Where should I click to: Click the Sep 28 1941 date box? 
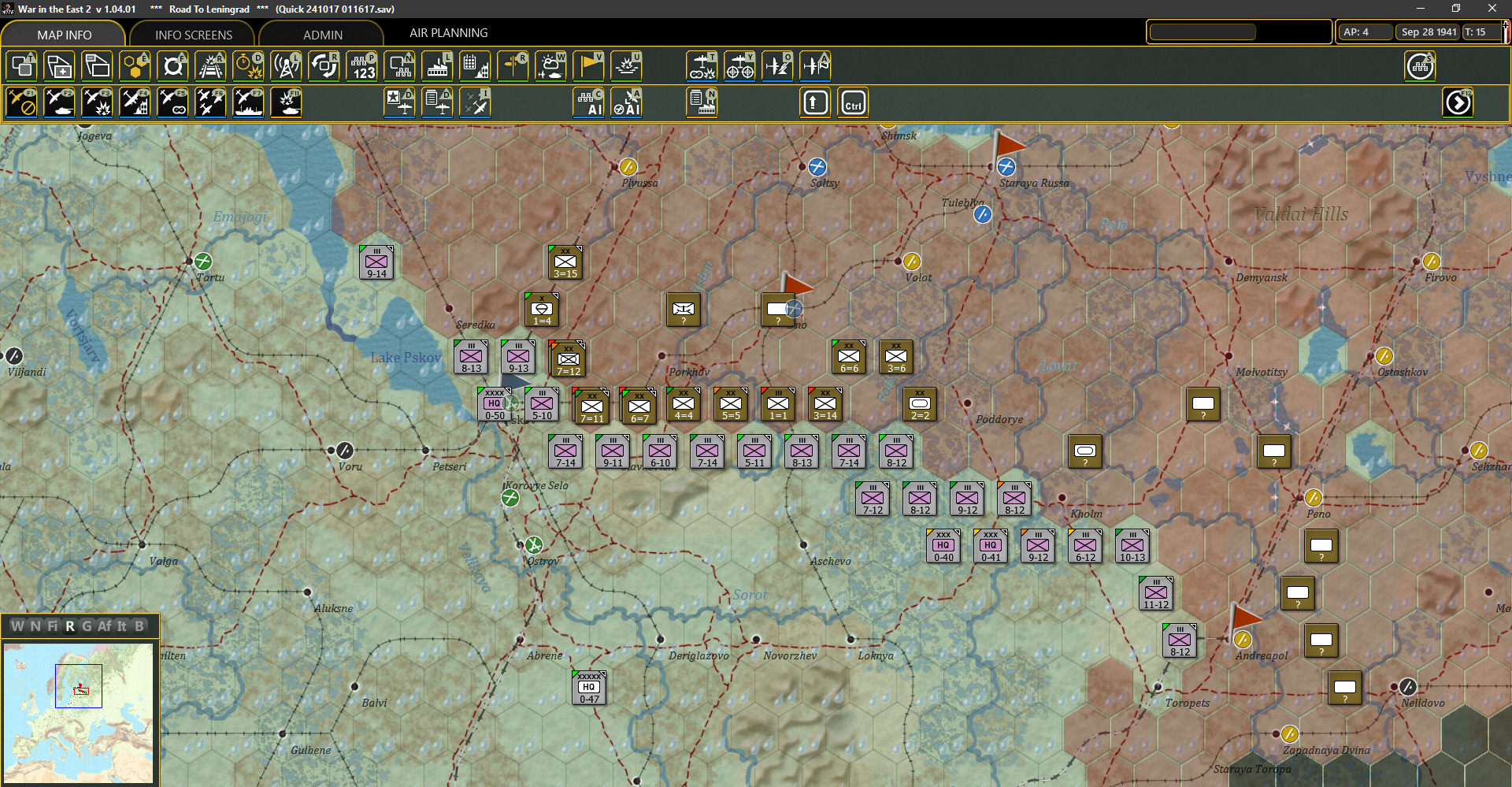pos(1429,32)
